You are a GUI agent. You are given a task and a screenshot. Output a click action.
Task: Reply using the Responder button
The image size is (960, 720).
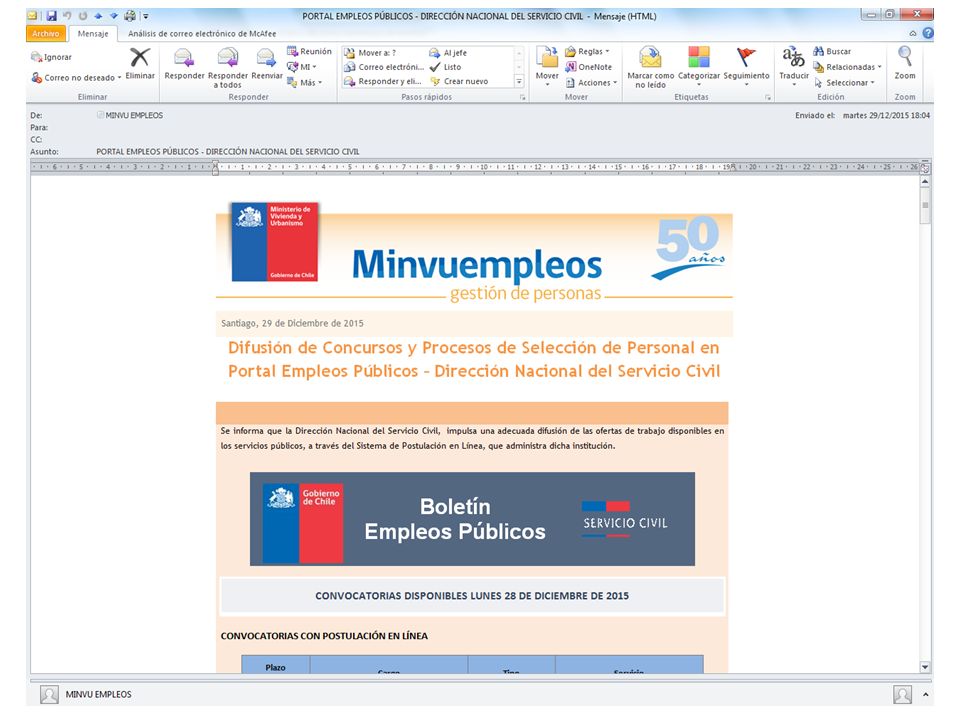click(x=184, y=64)
